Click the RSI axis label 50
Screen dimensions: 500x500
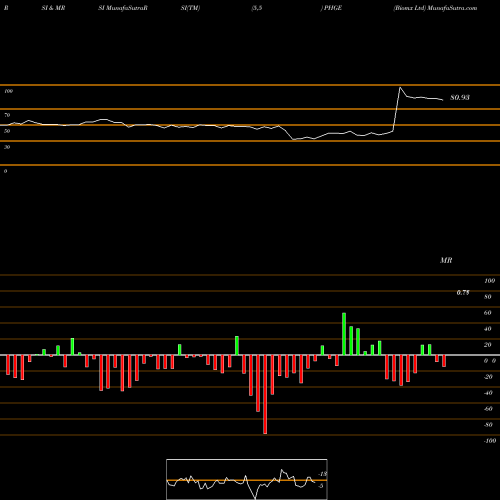coord(7,131)
